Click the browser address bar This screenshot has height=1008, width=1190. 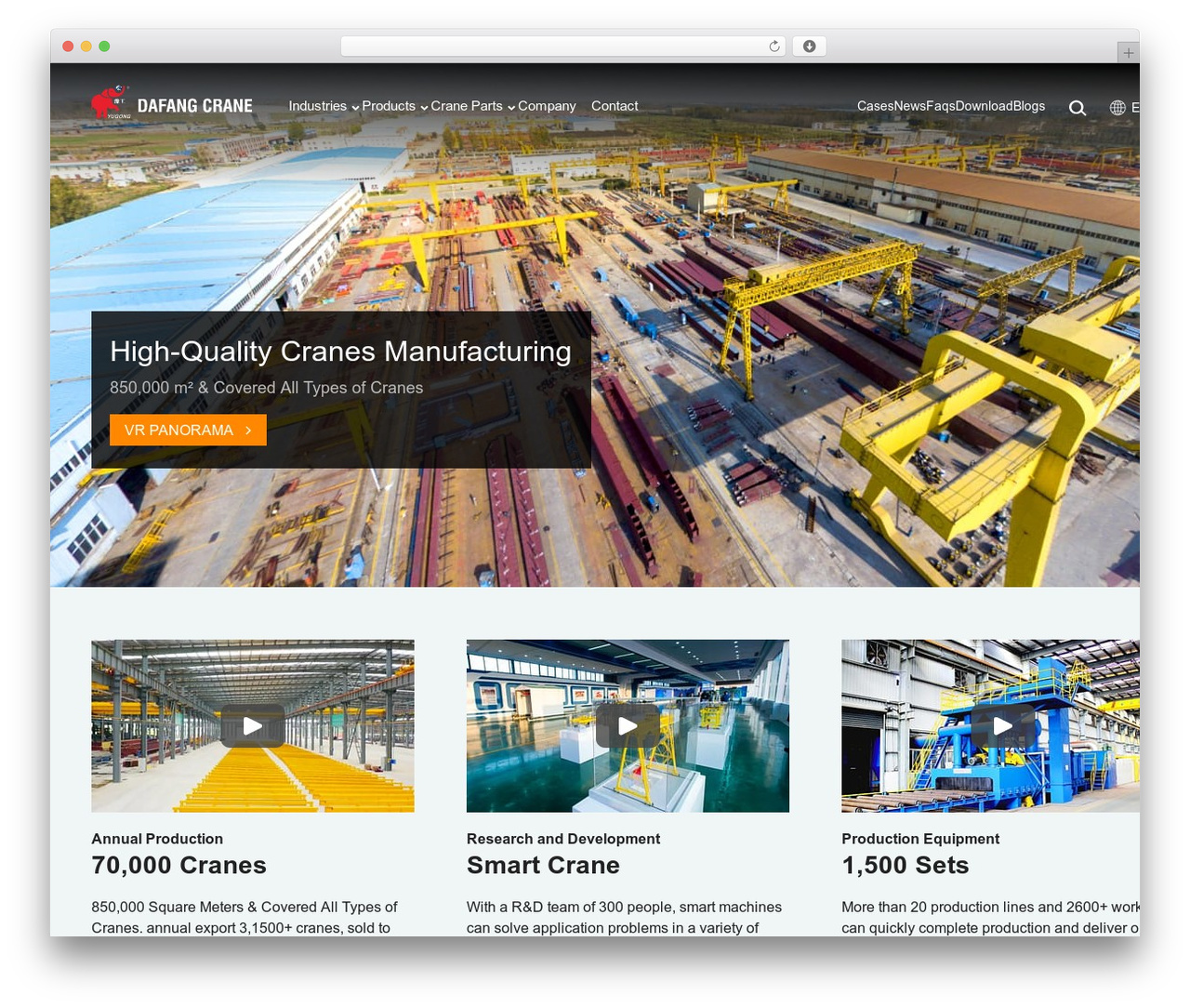coord(563,46)
